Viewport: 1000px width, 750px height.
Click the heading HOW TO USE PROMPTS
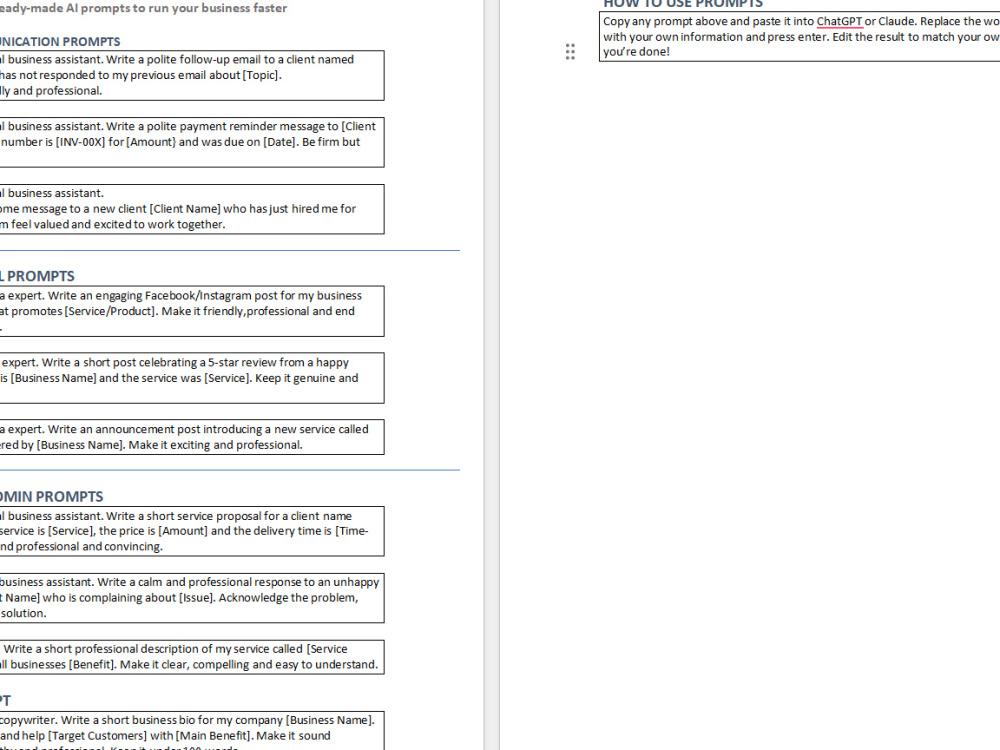pos(683,4)
